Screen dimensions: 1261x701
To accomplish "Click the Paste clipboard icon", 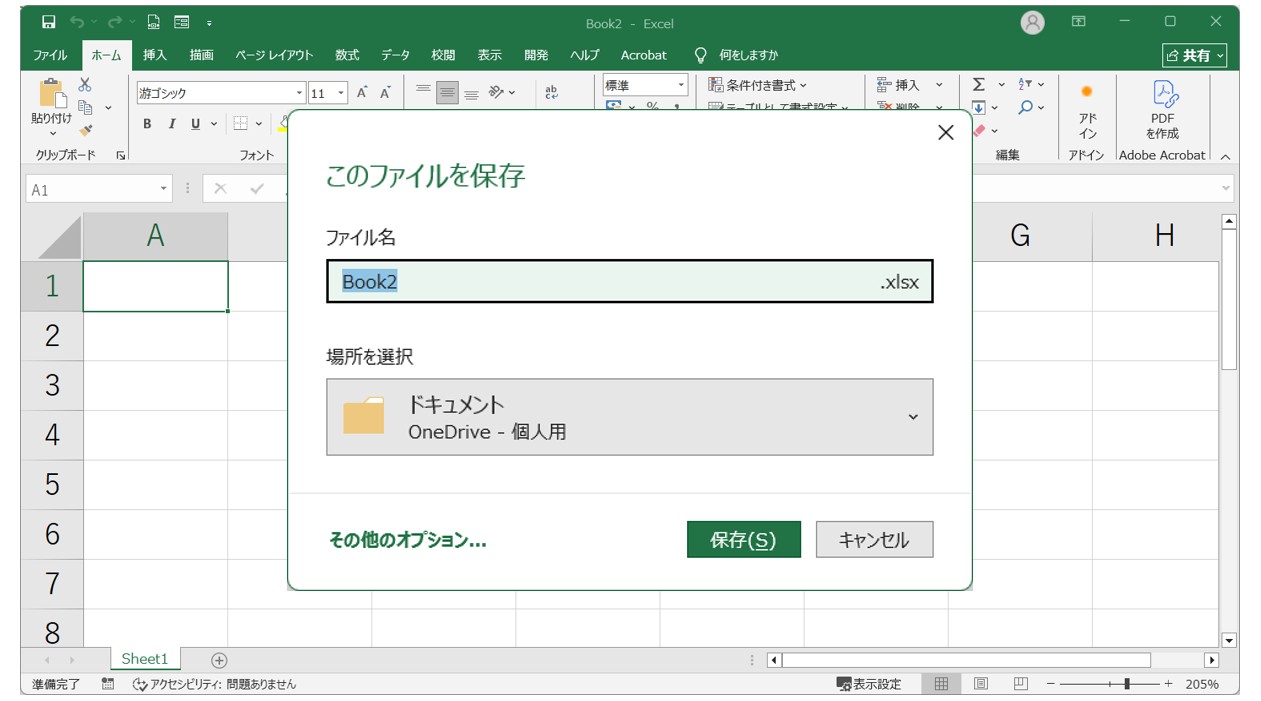I will pyautogui.click(x=51, y=93).
